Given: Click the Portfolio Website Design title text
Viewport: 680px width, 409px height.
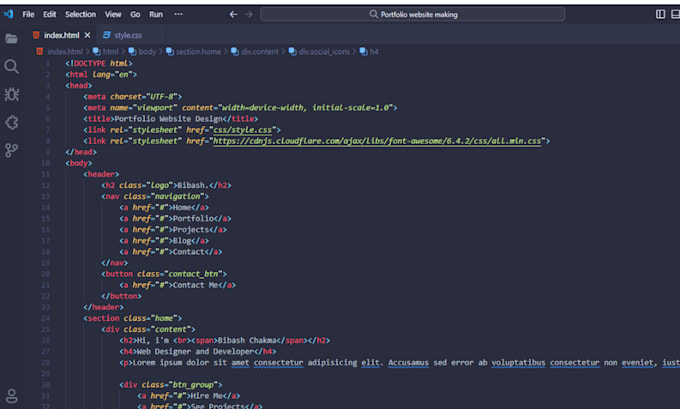Looking at the screenshot, I should click(x=168, y=119).
